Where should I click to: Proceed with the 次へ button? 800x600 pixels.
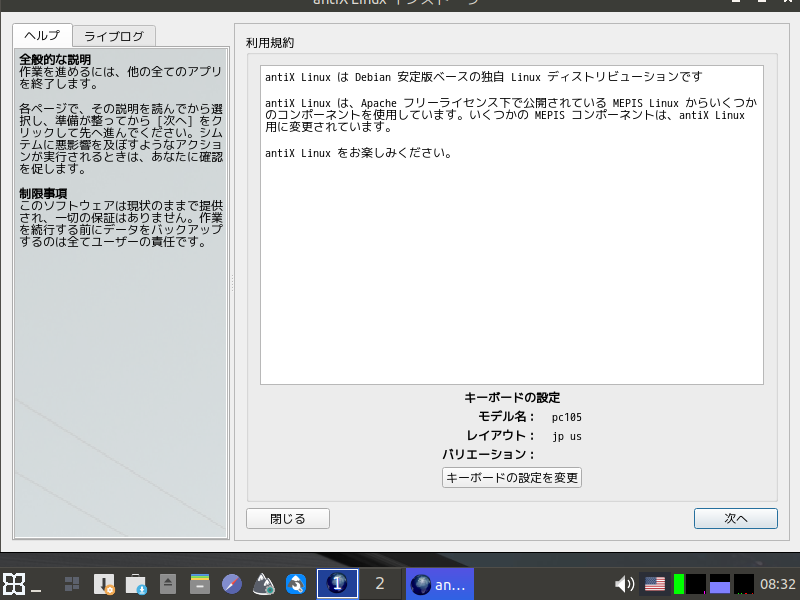pos(736,518)
